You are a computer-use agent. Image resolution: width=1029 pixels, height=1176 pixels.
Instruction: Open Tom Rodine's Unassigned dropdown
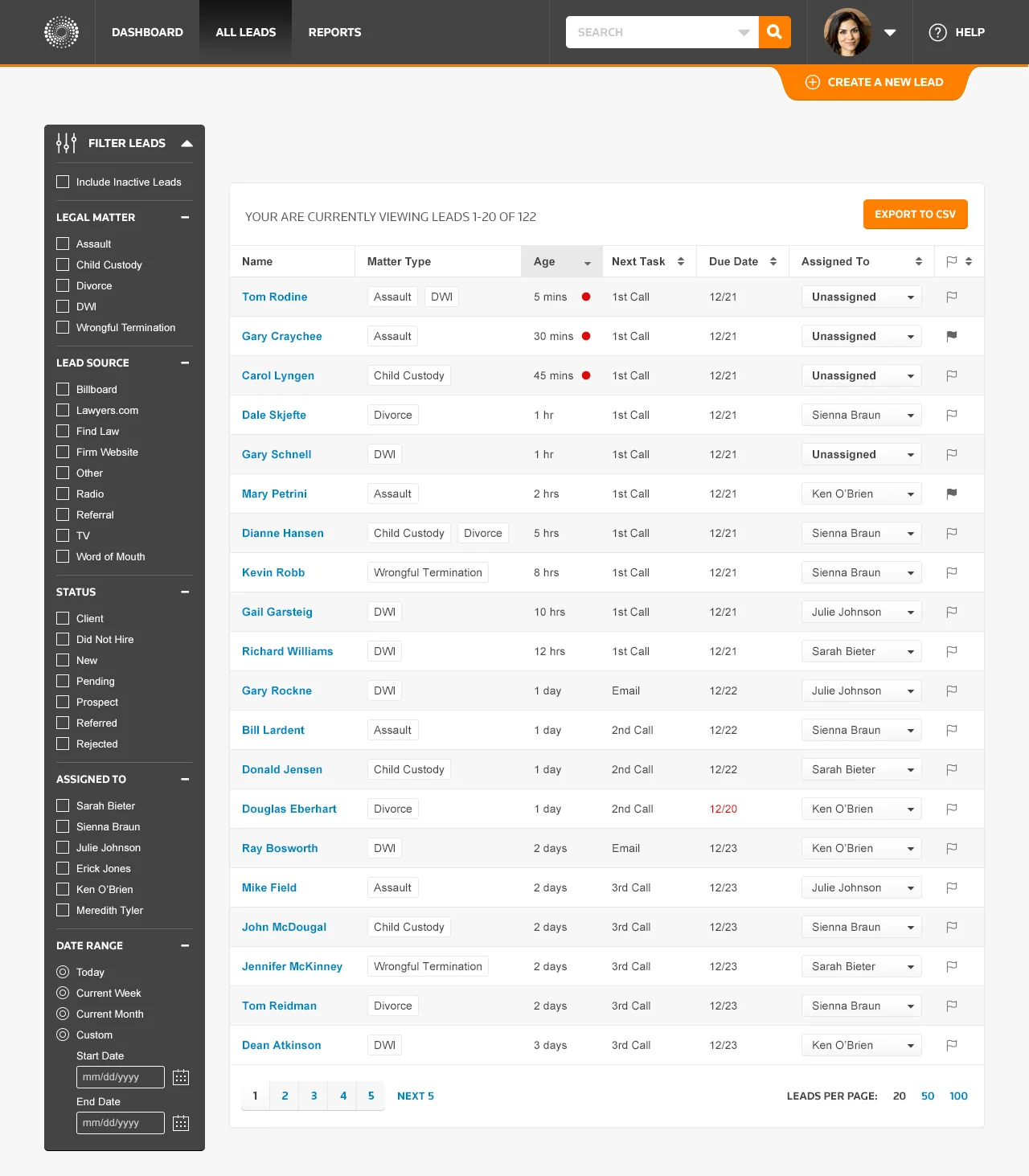pos(860,297)
